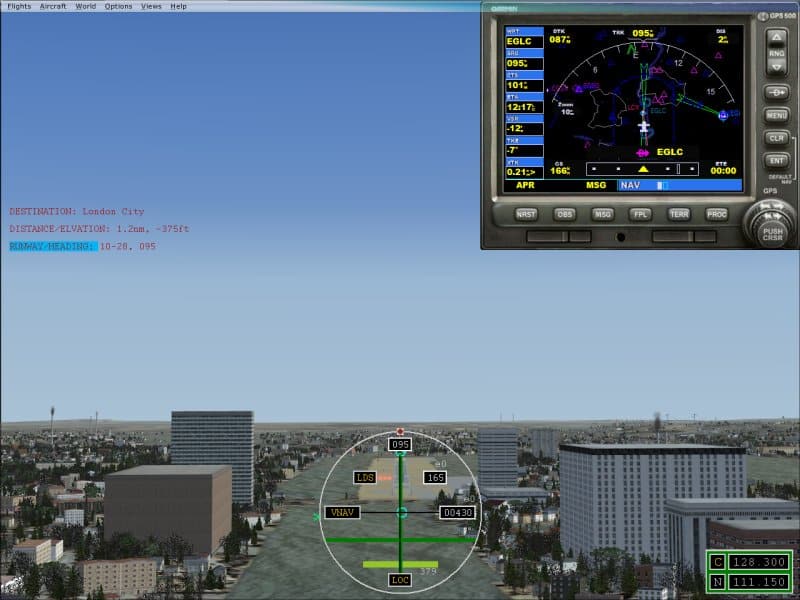Click the PUSH CRSR knob center

click(x=773, y=232)
